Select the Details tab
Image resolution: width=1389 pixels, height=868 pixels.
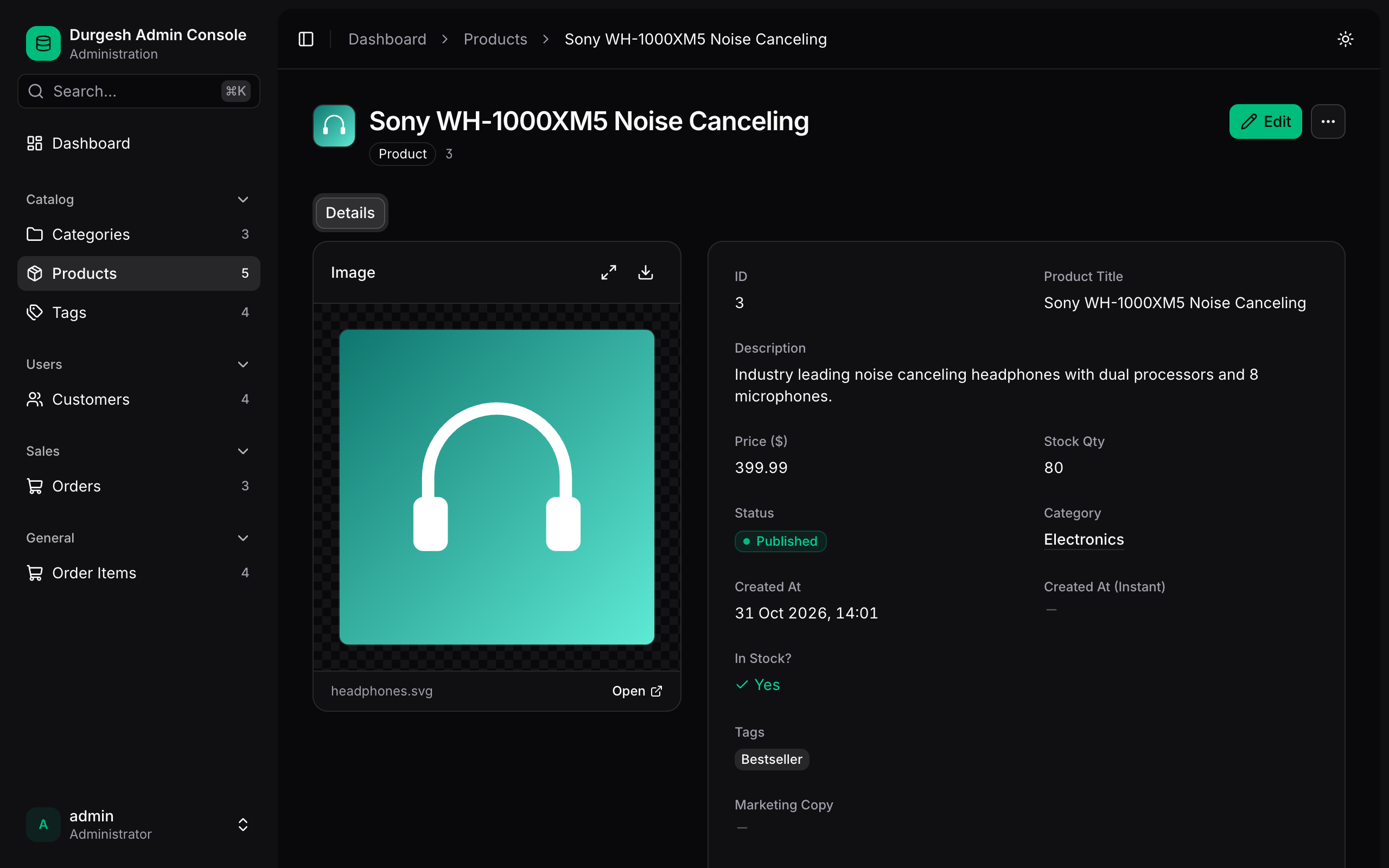(x=350, y=213)
